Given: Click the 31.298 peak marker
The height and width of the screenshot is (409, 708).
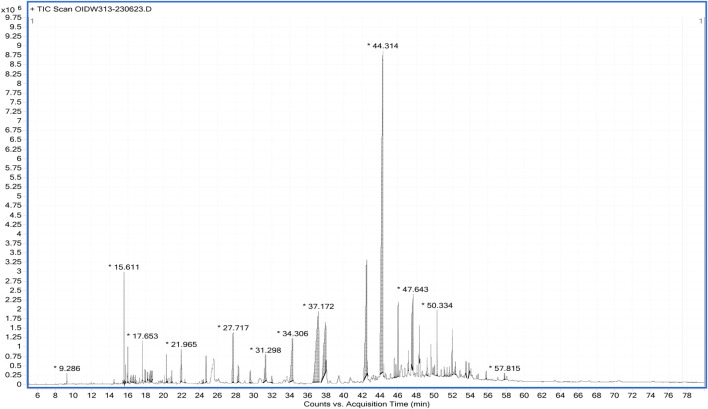Looking at the screenshot, I should pos(267,350).
